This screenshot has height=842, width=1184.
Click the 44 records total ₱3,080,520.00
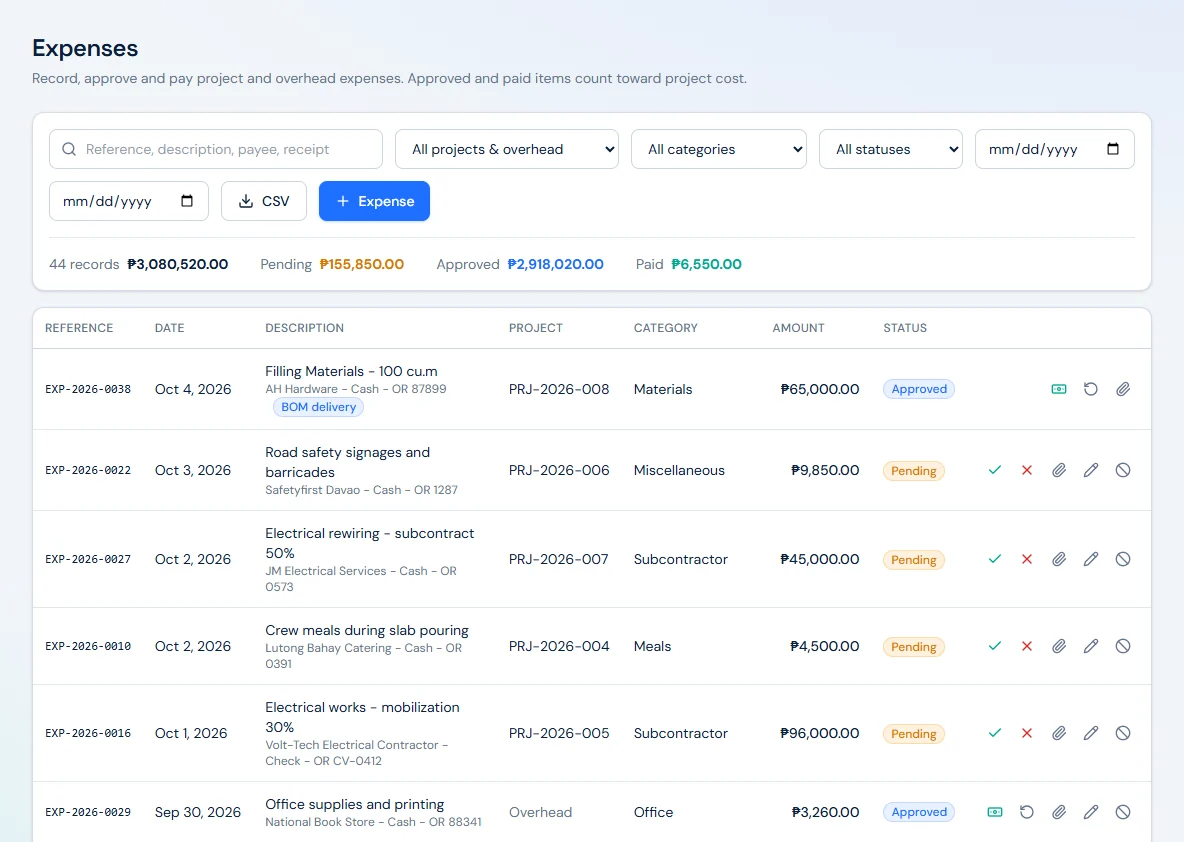click(177, 264)
